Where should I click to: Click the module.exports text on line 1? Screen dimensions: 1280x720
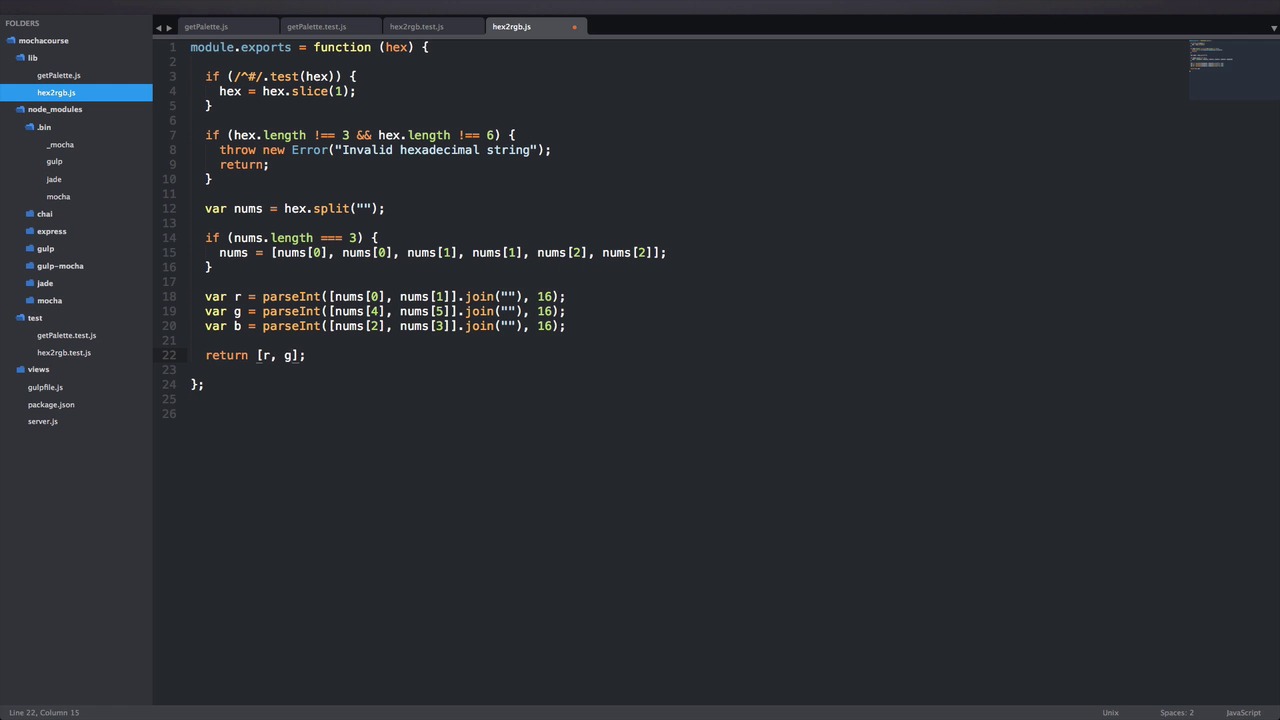241,47
